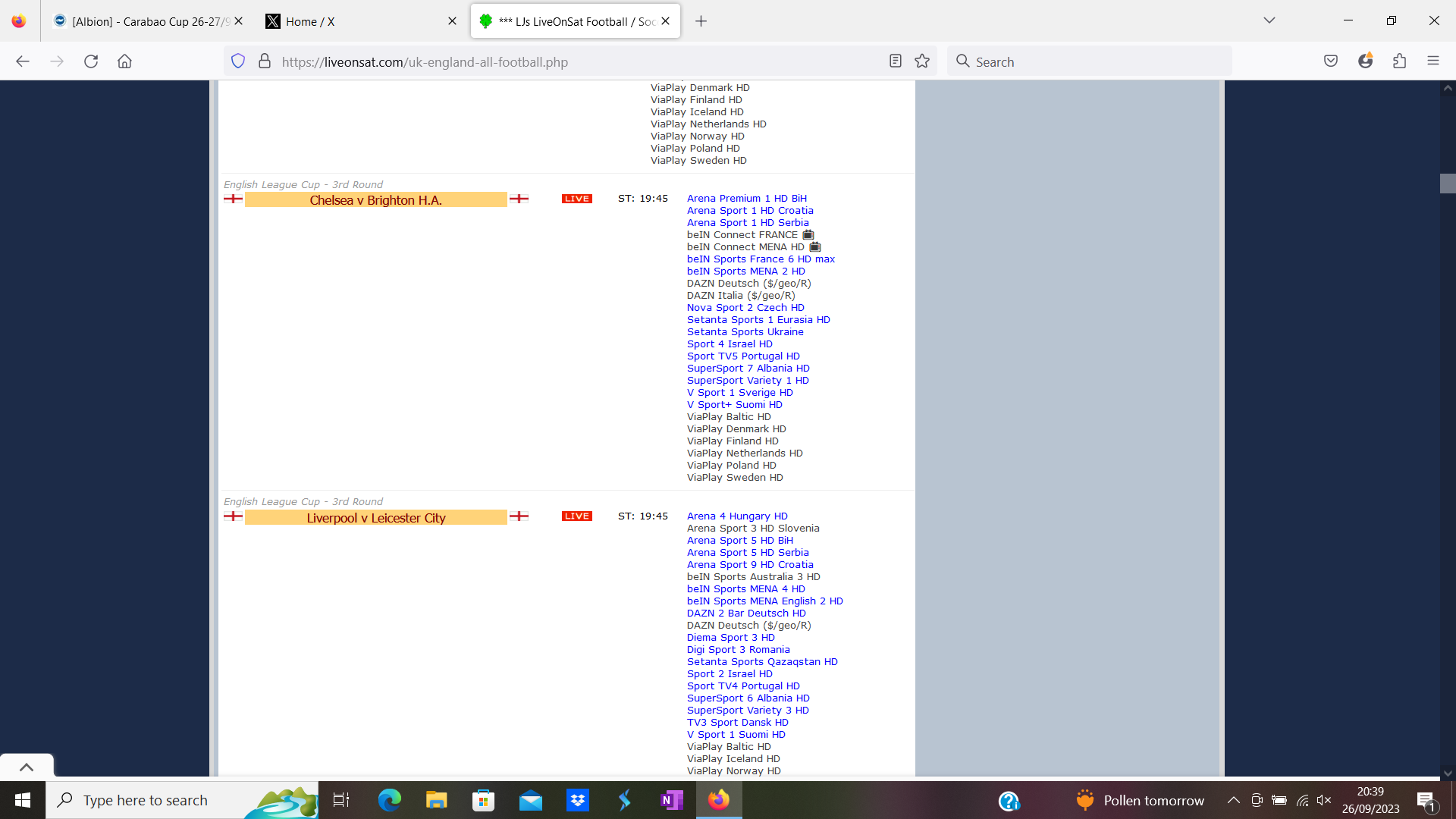This screenshot has width=1456, height=819.
Task: Click TV icon beside beIN Connect FRANCE
Action: [x=808, y=235]
